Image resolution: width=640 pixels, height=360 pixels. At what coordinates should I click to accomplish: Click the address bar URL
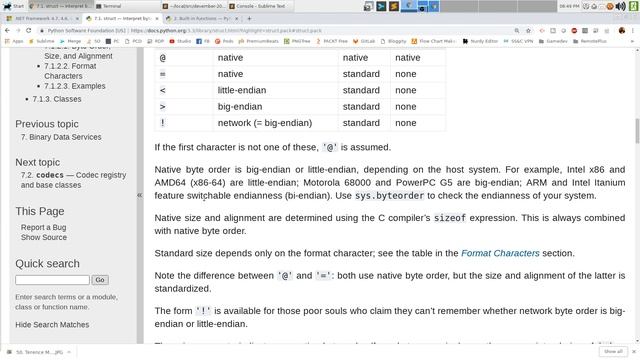click(227, 31)
